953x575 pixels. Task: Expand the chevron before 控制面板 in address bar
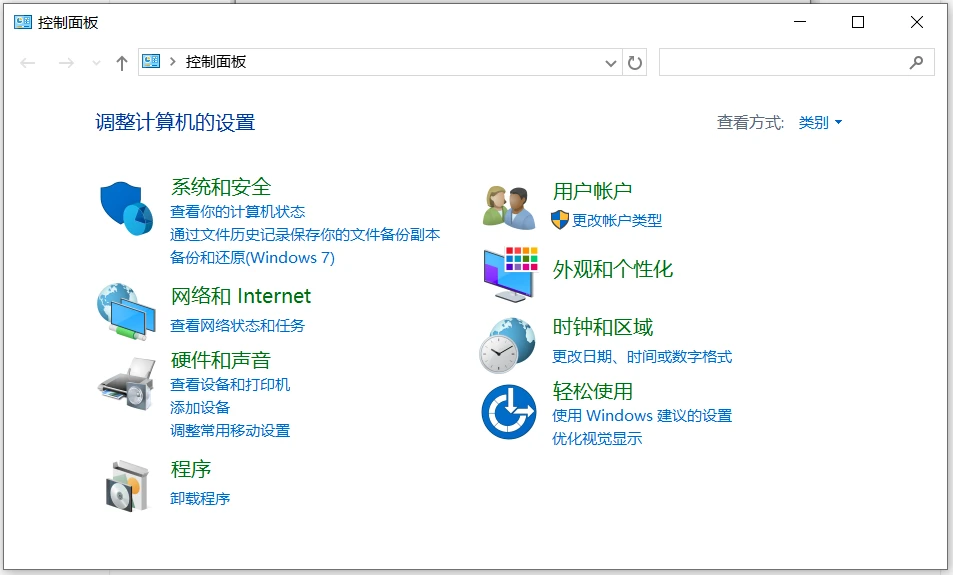click(173, 61)
